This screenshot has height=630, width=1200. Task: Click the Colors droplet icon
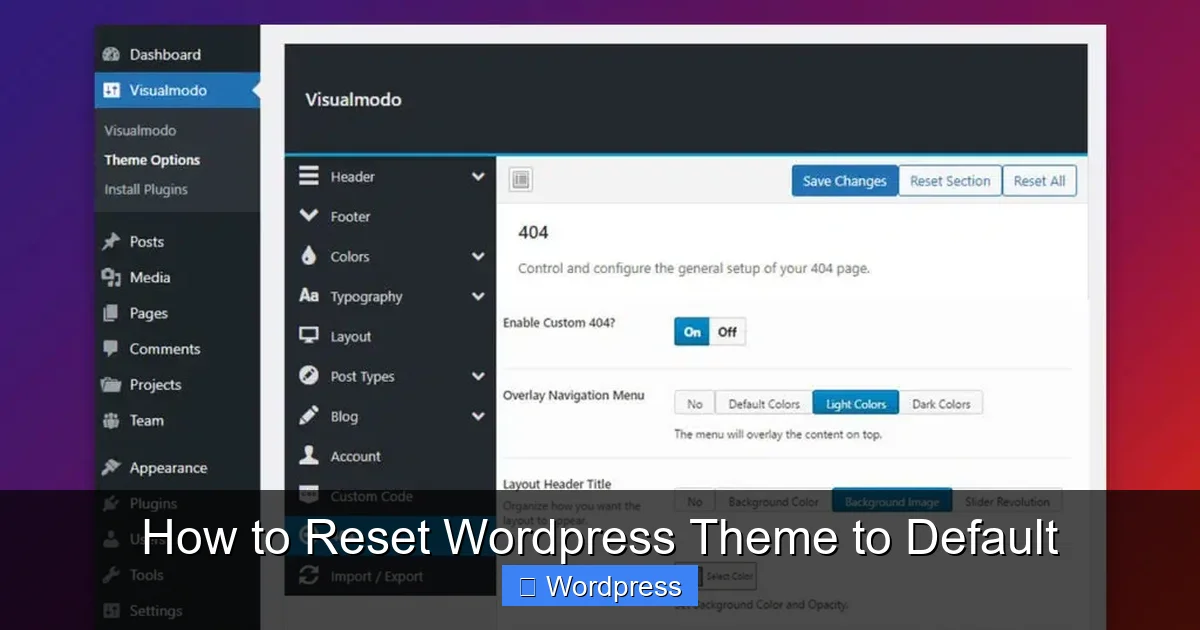(x=309, y=256)
